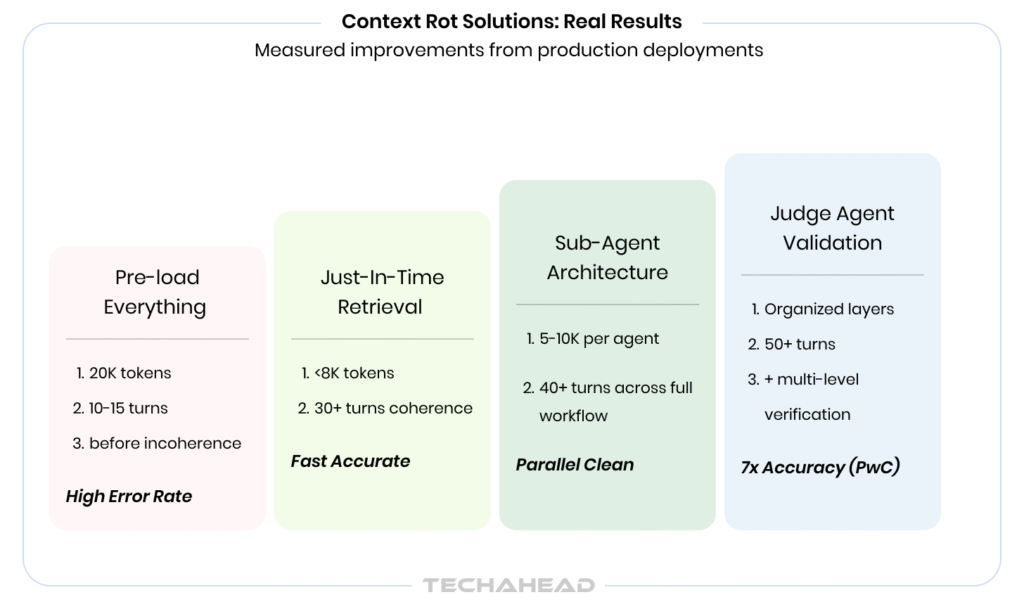Click the "Organized layers" list item
The width and height of the screenshot is (1024, 609).
829,309
